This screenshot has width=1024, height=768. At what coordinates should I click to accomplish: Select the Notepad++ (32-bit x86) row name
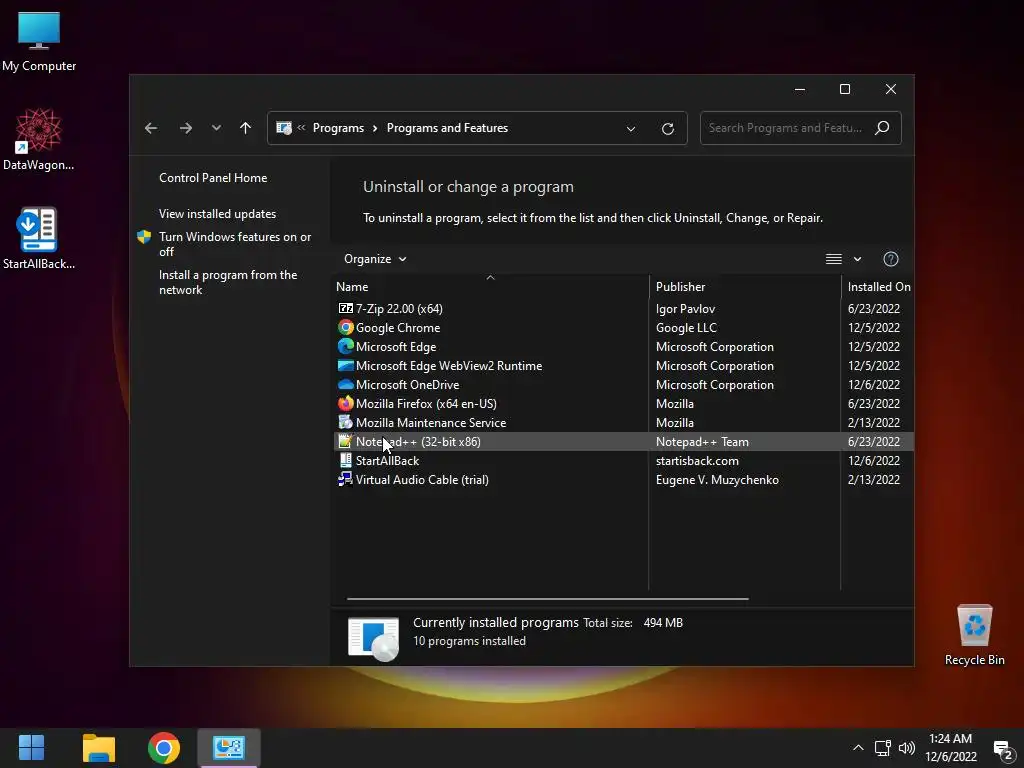pos(418,441)
